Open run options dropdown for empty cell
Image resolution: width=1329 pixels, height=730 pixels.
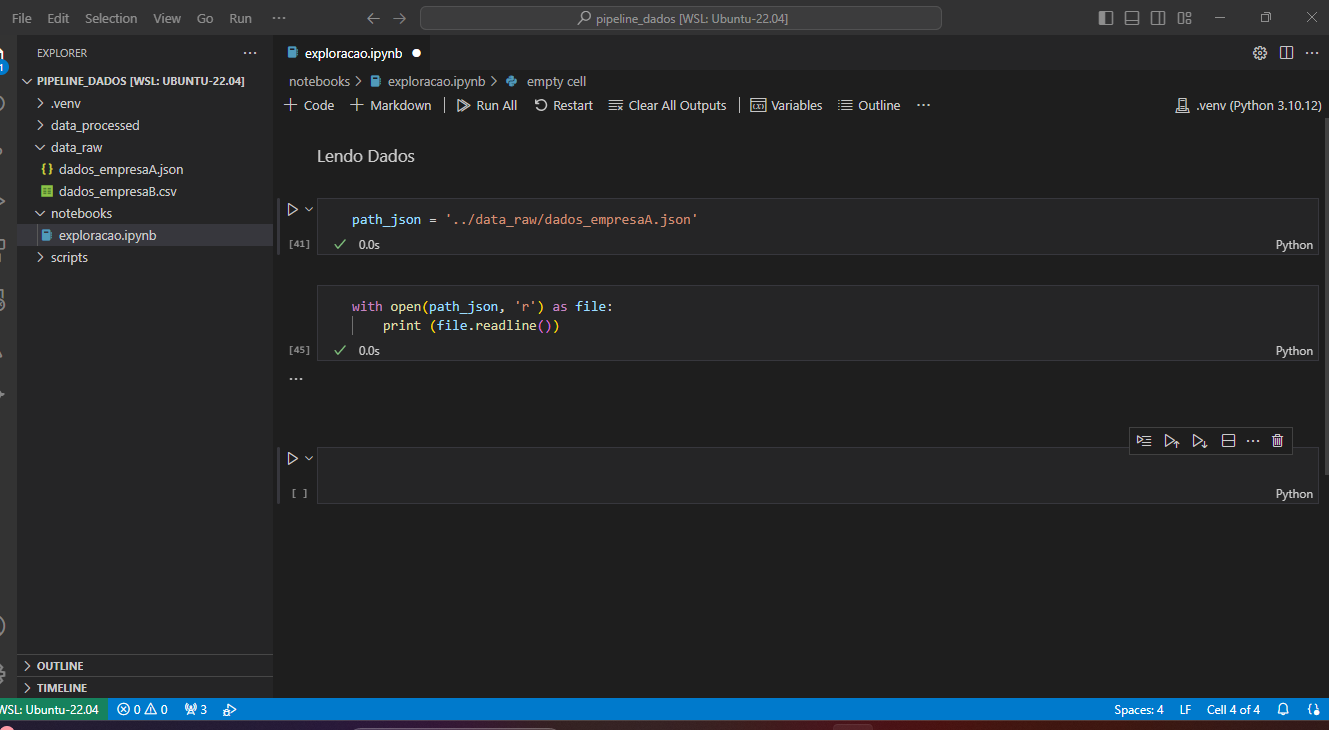(x=309, y=458)
